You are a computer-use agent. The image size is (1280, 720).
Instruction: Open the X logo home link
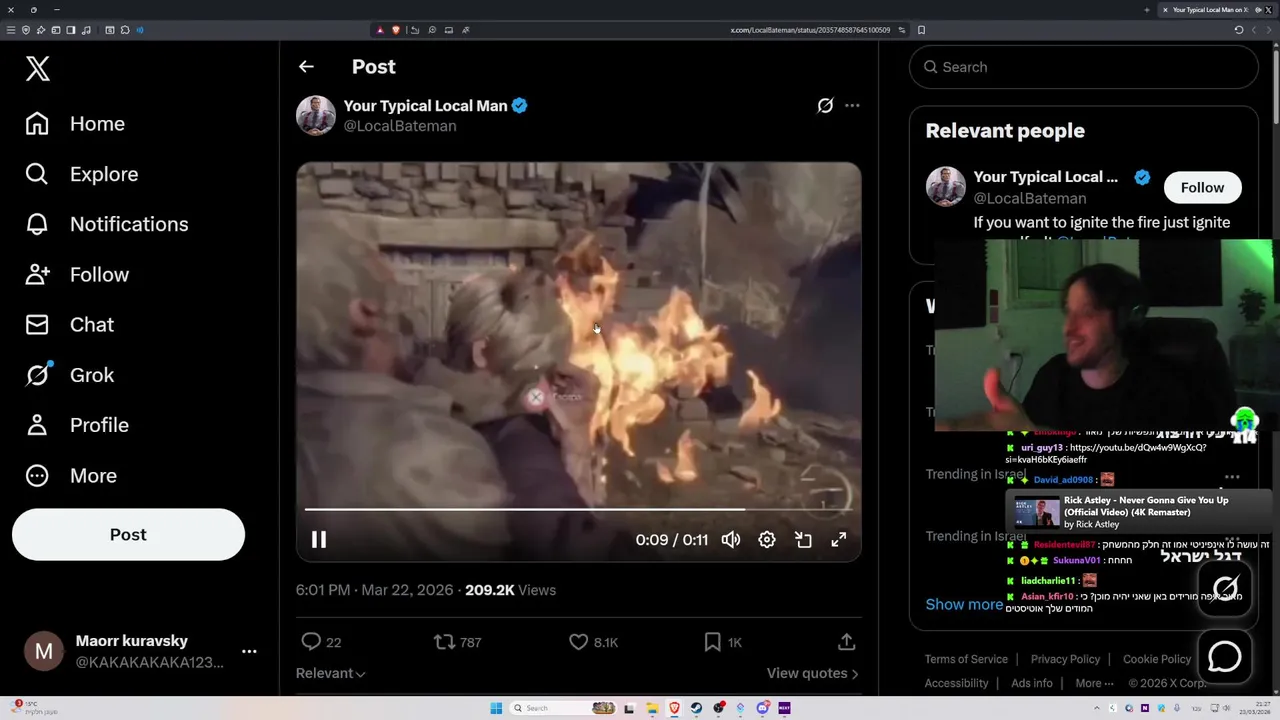click(x=38, y=68)
